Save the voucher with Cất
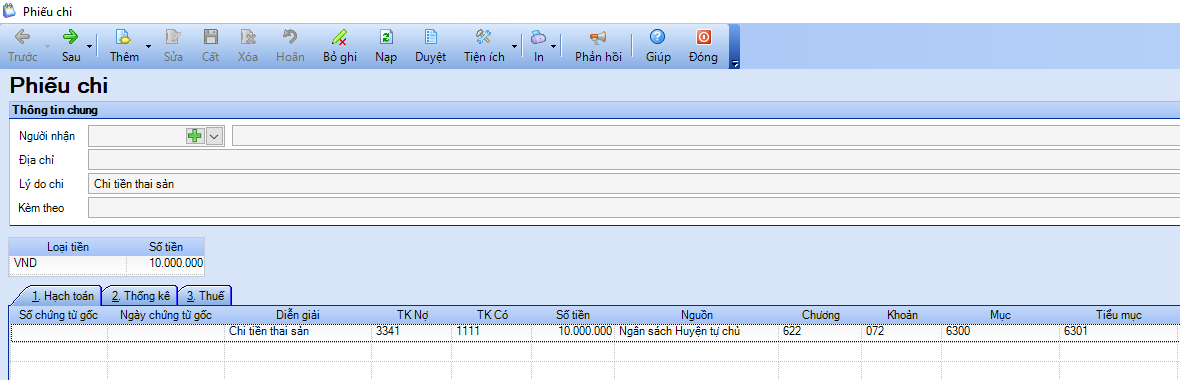 [x=211, y=46]
